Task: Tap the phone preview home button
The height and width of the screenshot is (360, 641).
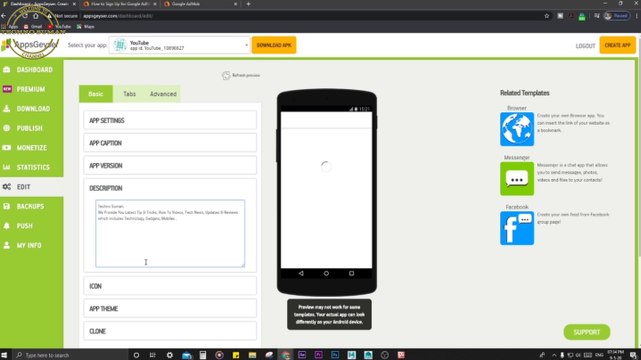Action: point(326,273)
